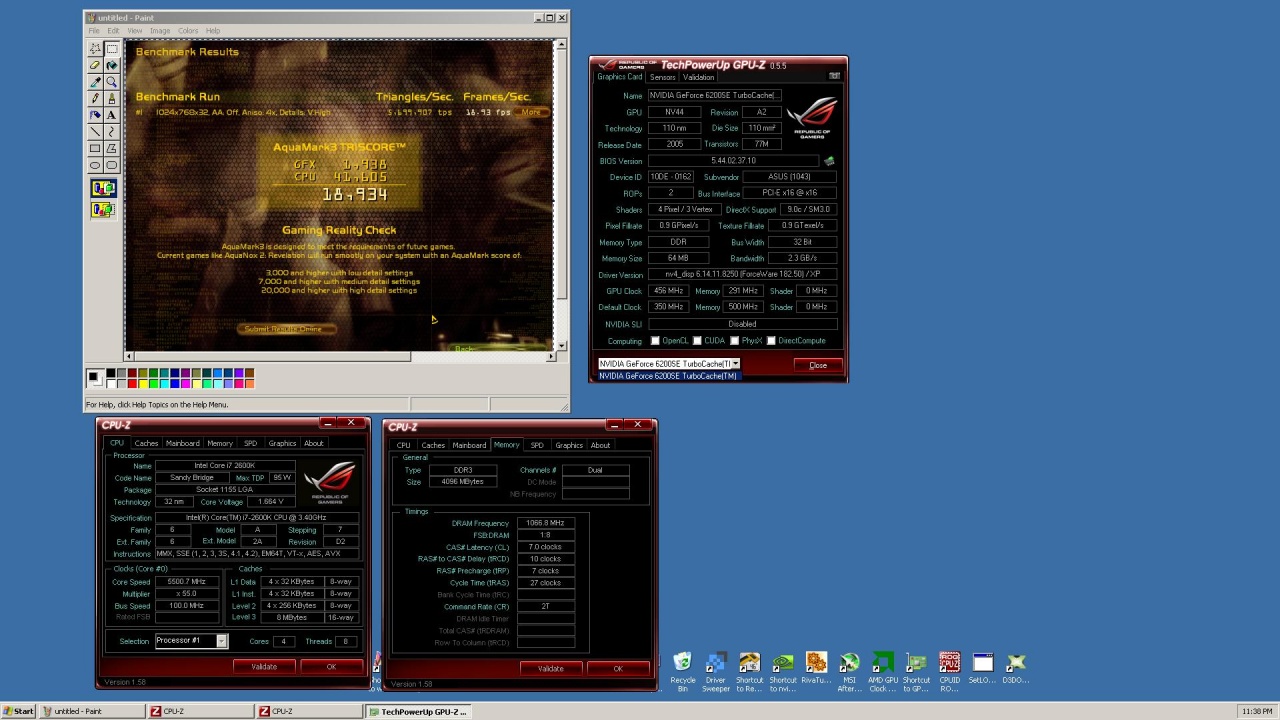
Task: Check the PhysX checkbox in GPU-Z
Action: (735, 341)
